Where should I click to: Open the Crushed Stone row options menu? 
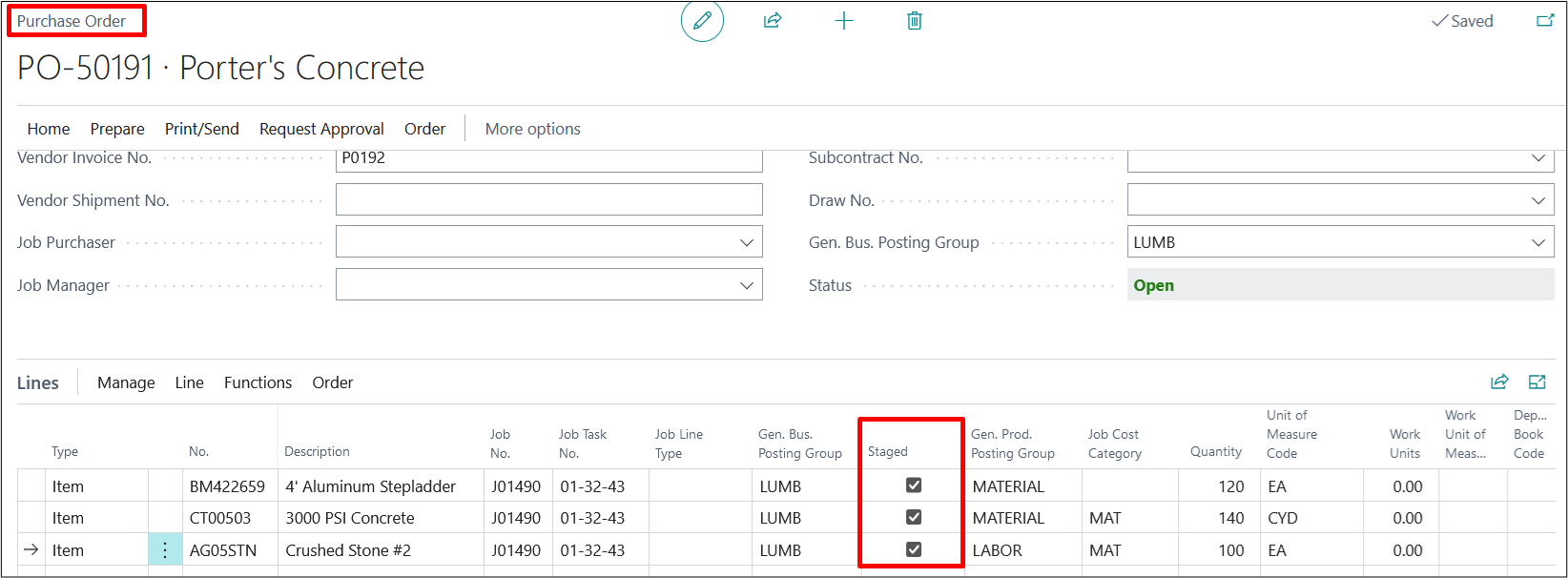pyautogui.click(x=165, y=550)
